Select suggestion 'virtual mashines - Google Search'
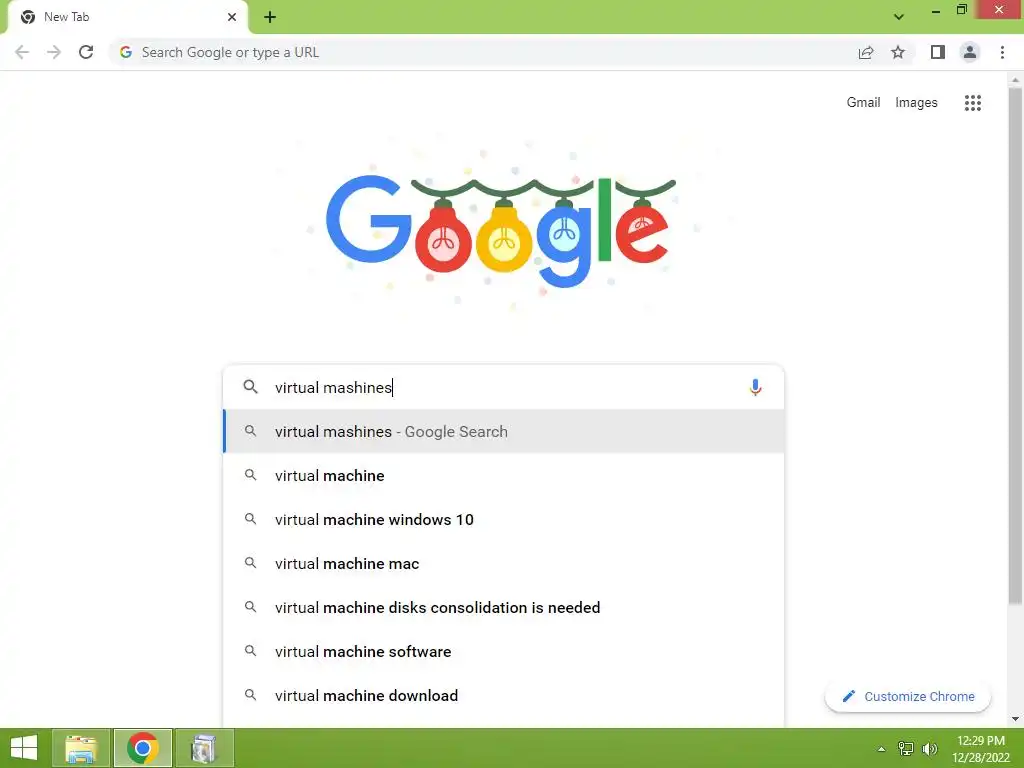The image size is (1024, 768). pyautogui.click(x=504, y=431)
